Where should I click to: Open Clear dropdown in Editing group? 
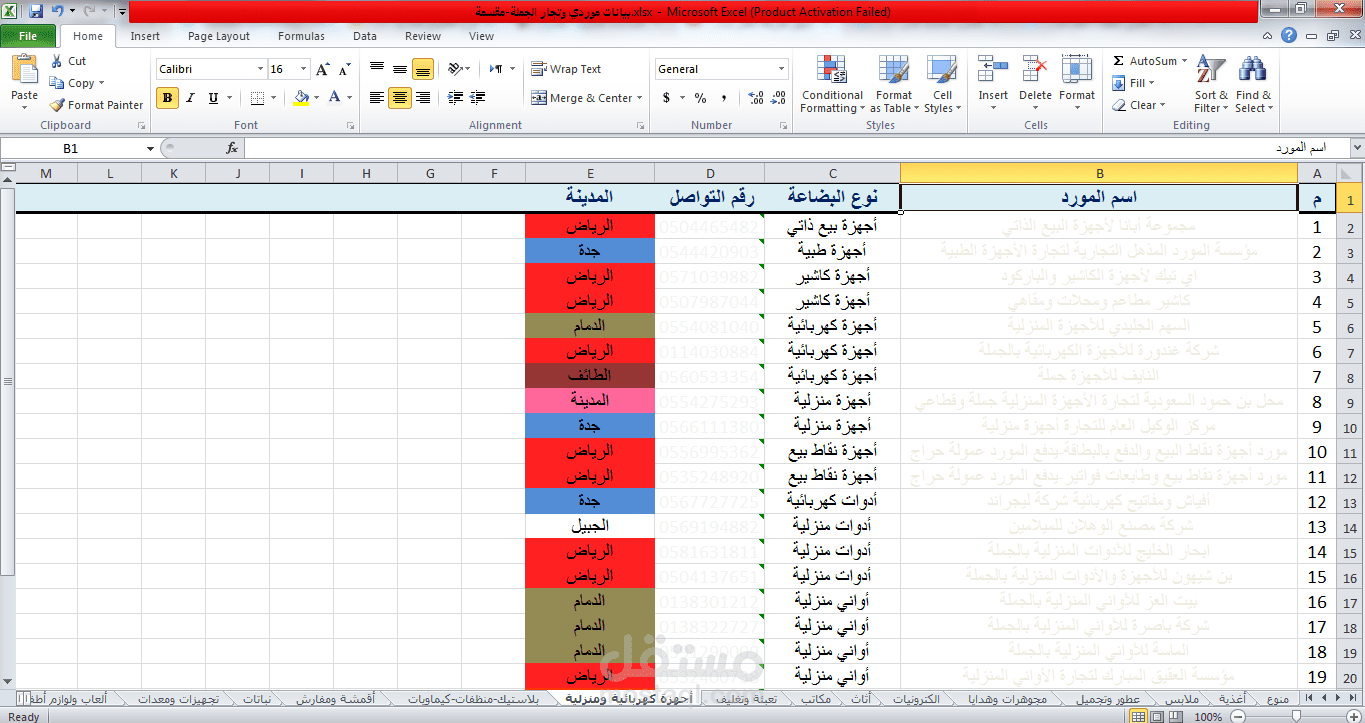click(1138, 105)
